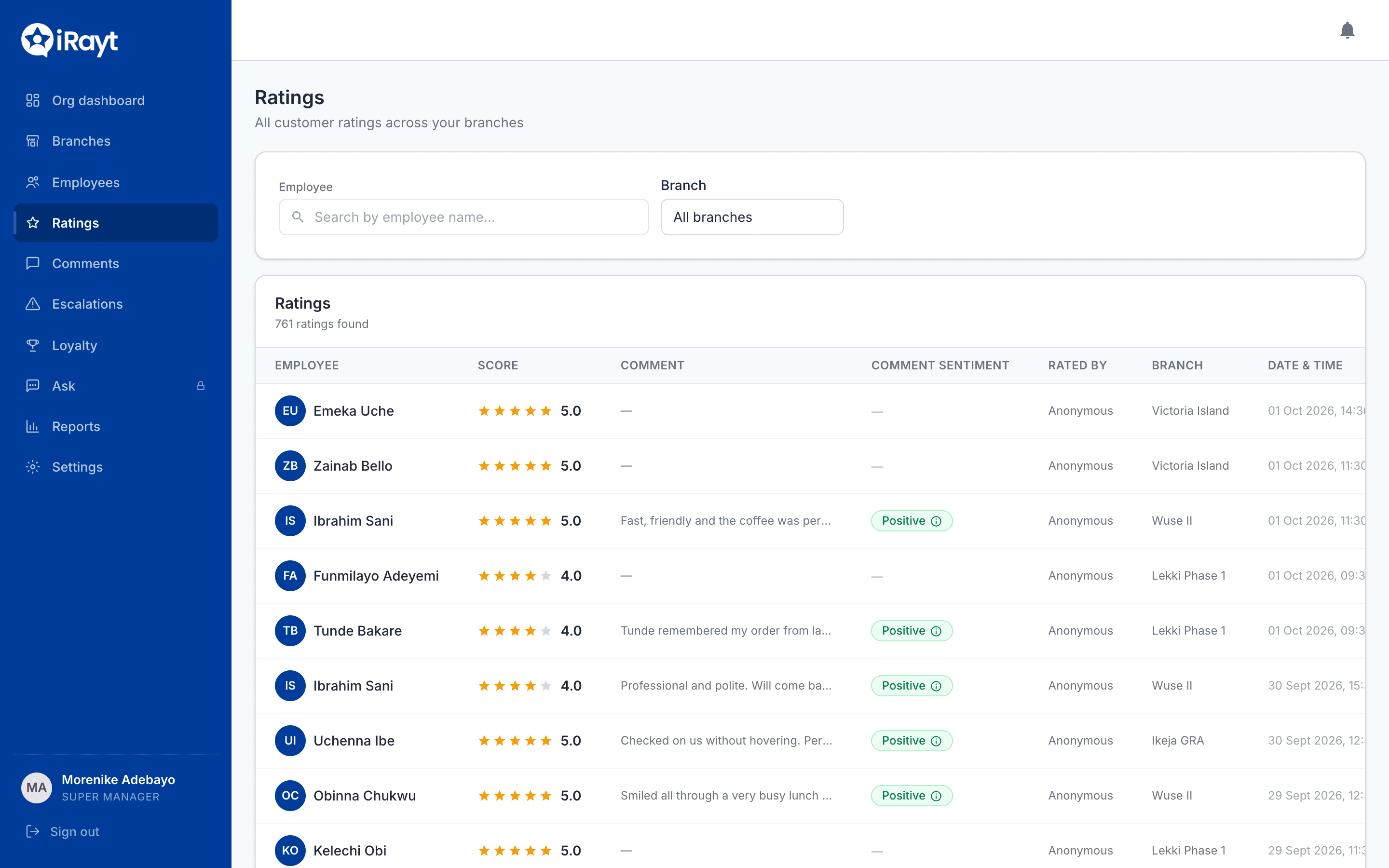Click employee name Obinna Chukwu
1389x868 pixels.
[x=365, y=796]
